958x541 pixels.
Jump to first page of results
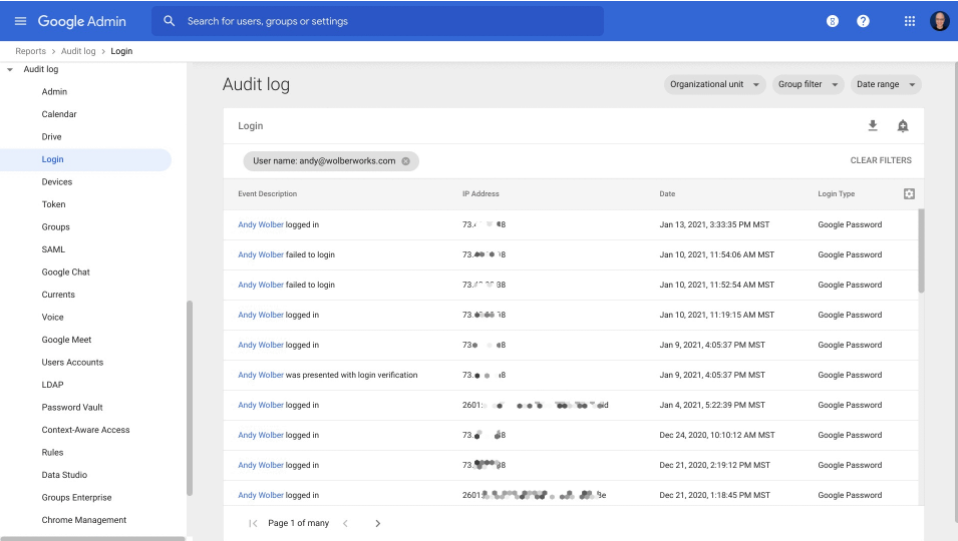point(253,523)
